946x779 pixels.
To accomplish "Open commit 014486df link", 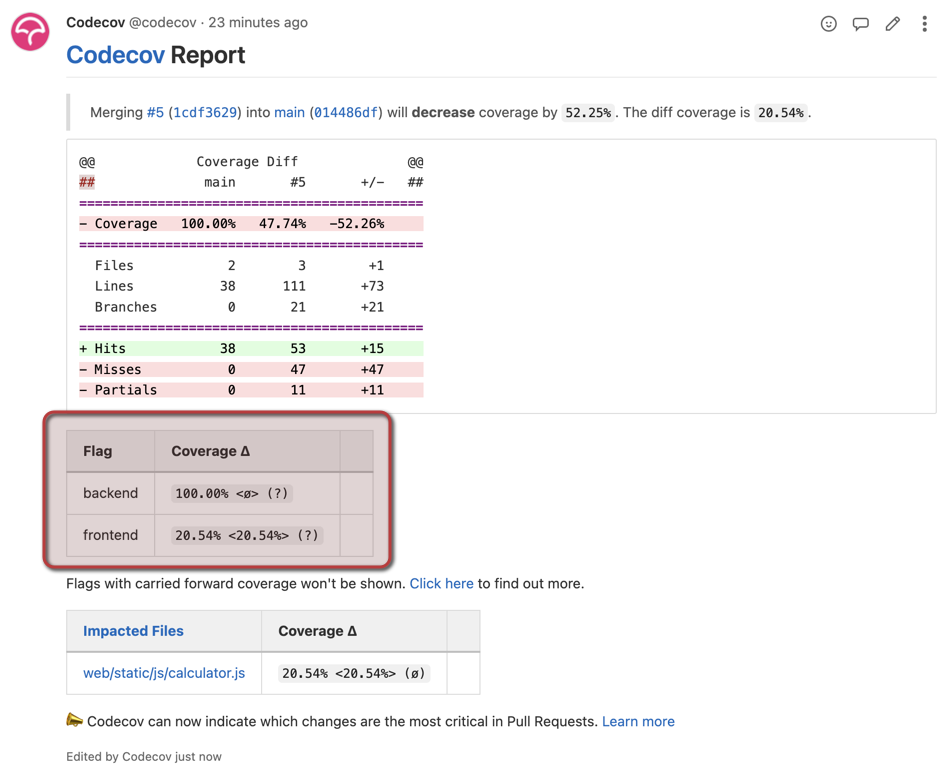I will [346, 112].
